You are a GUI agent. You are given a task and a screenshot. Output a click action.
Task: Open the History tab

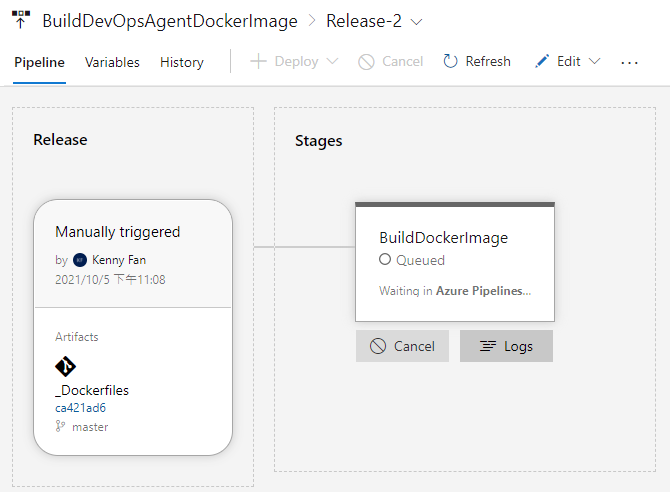point(182,62)
